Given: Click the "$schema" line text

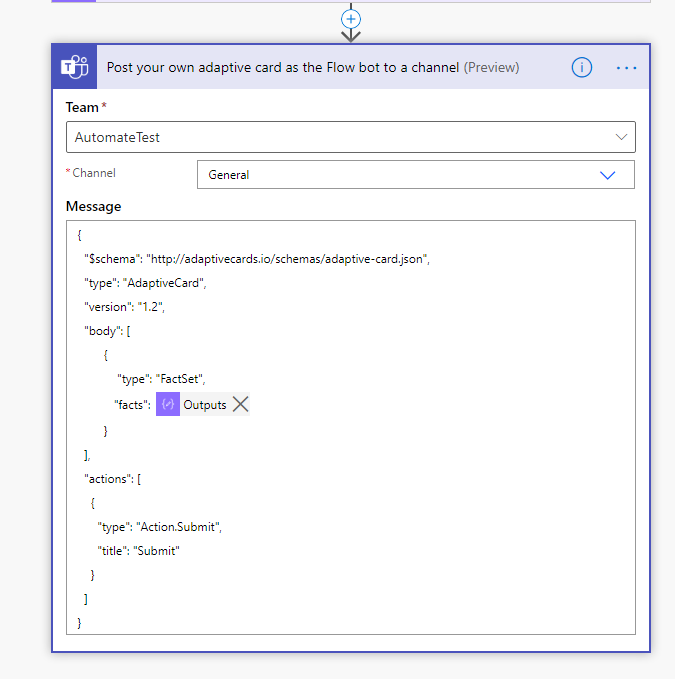Looking at the screenshot, I should (x=257, y=259).
